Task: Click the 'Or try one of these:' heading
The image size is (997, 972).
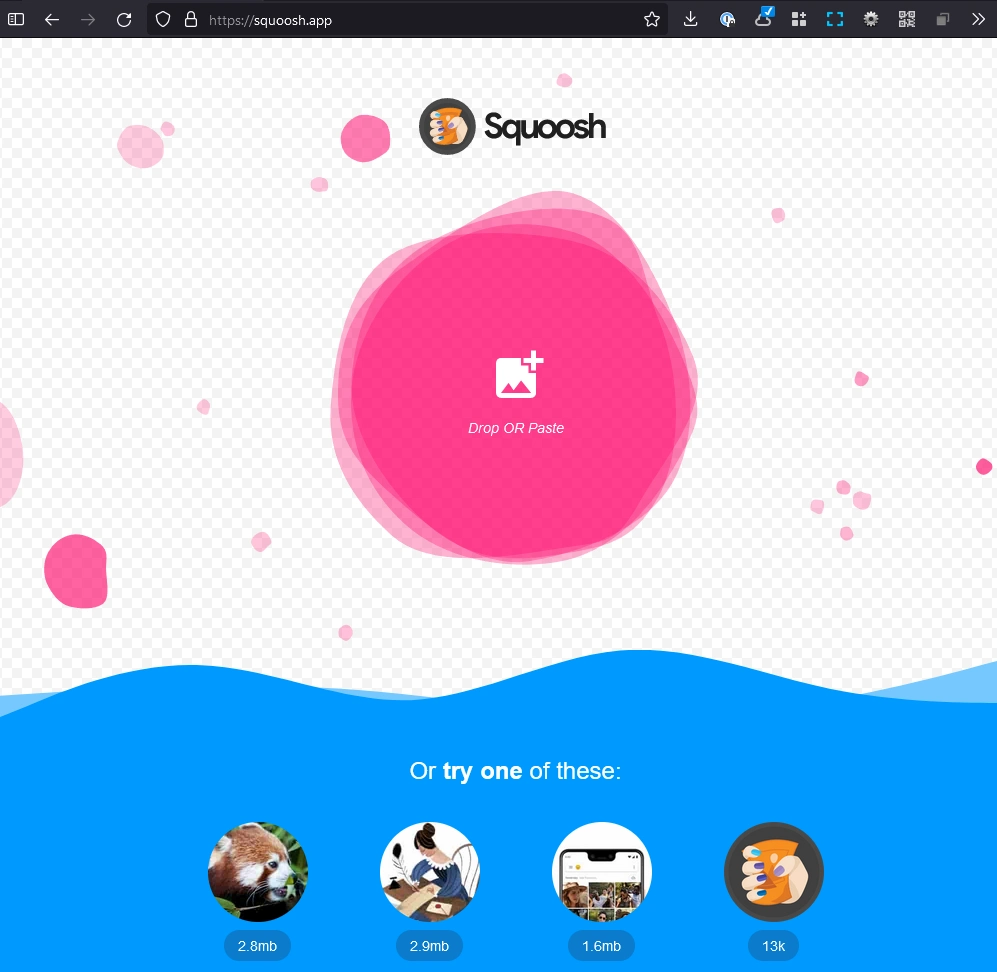Action: (x=515, y=770)
